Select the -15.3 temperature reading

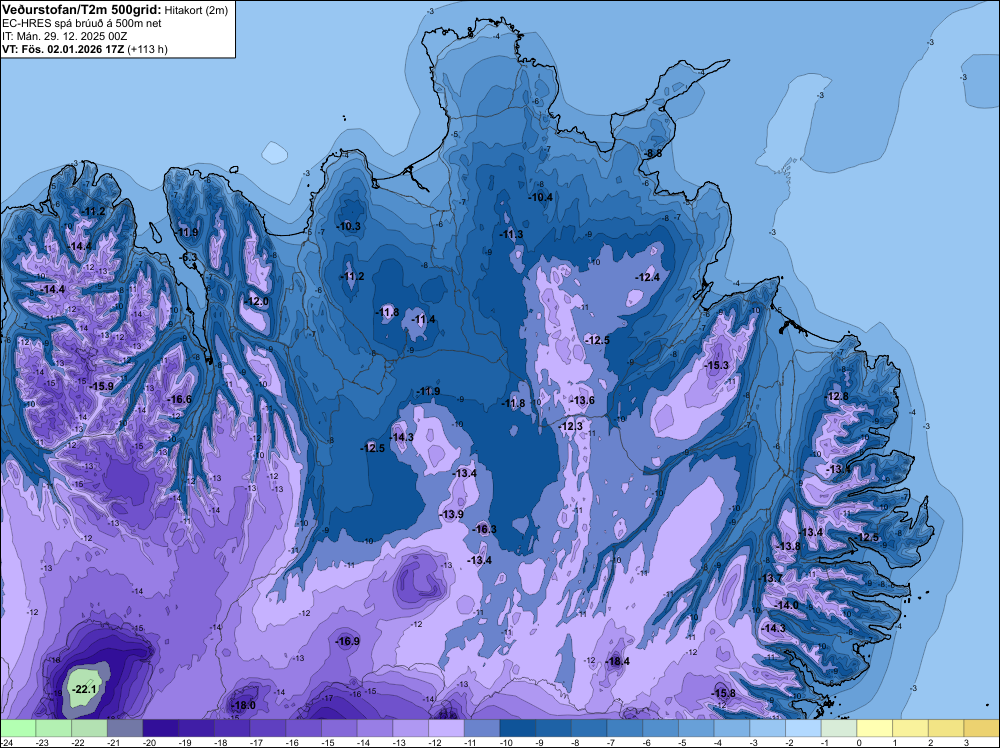coord(717,365)
